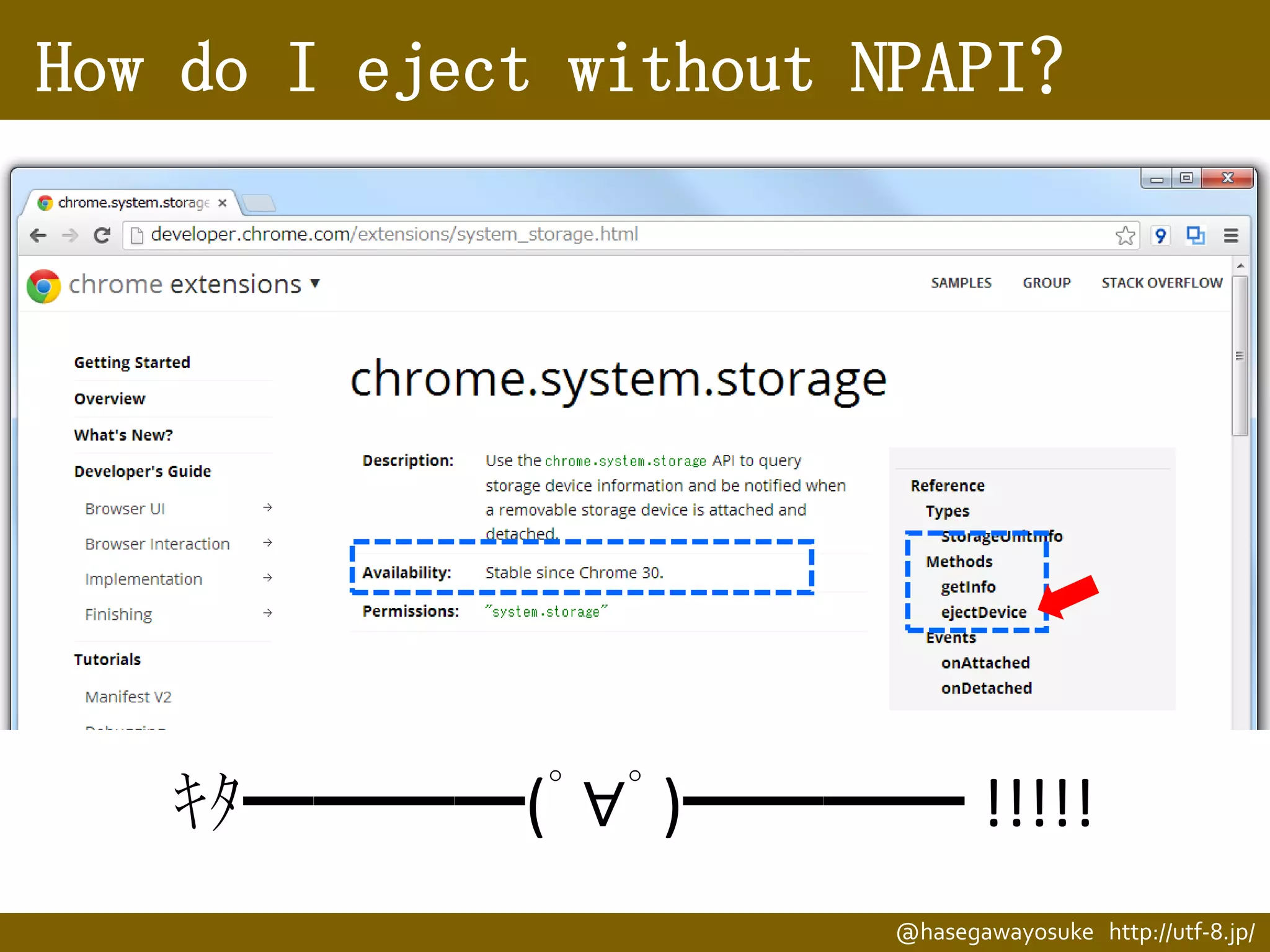
Task: Jump to the Methods section
Action: click(959, 562)
